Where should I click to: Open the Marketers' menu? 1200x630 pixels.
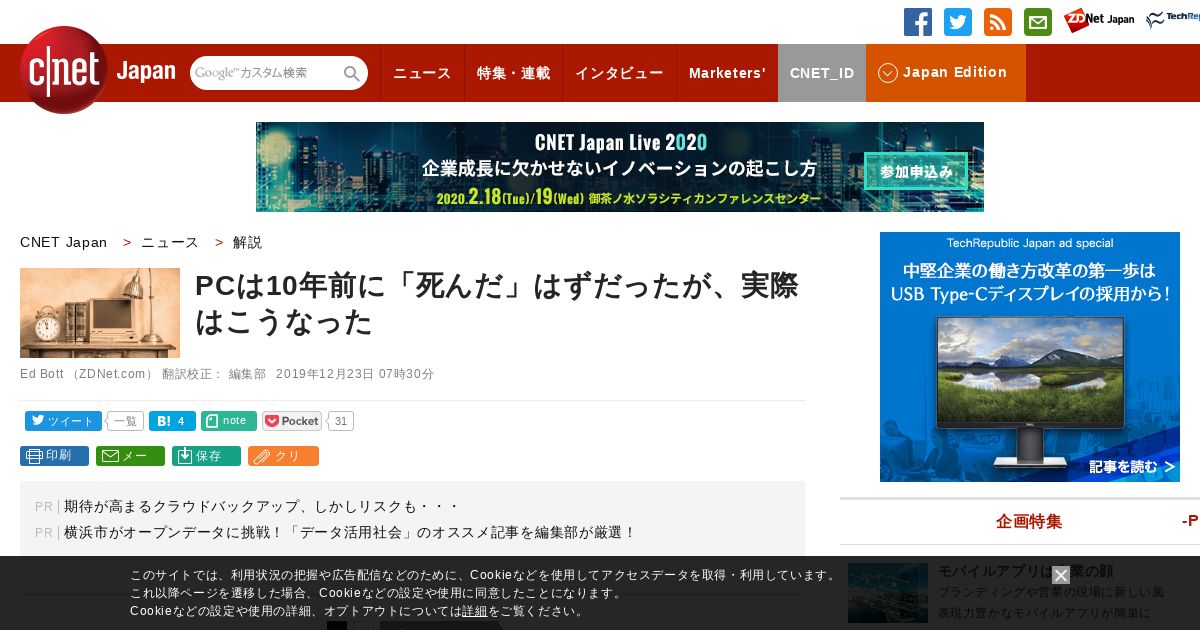727,73
